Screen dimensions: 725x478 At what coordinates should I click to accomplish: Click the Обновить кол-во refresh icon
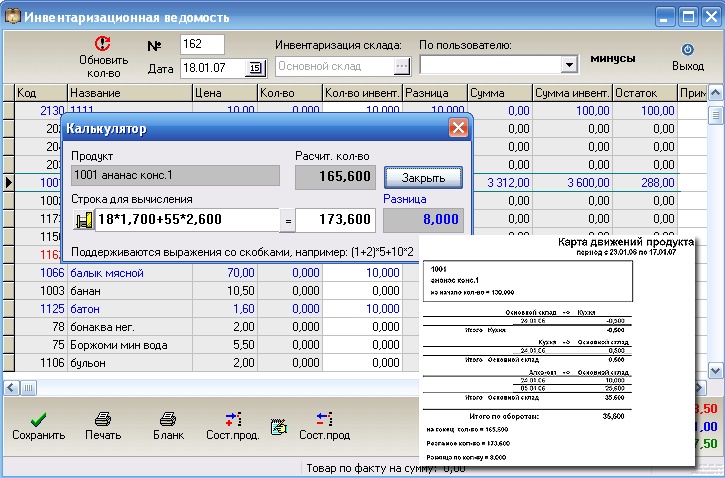(103, 44)
